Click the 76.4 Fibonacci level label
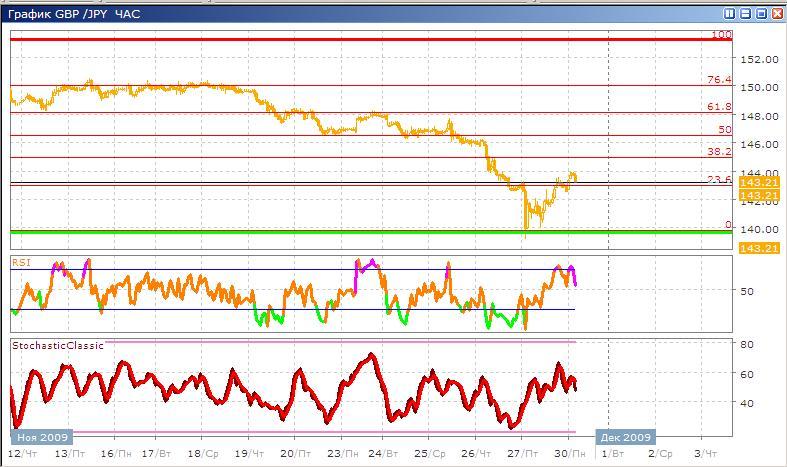 [720, 80]
